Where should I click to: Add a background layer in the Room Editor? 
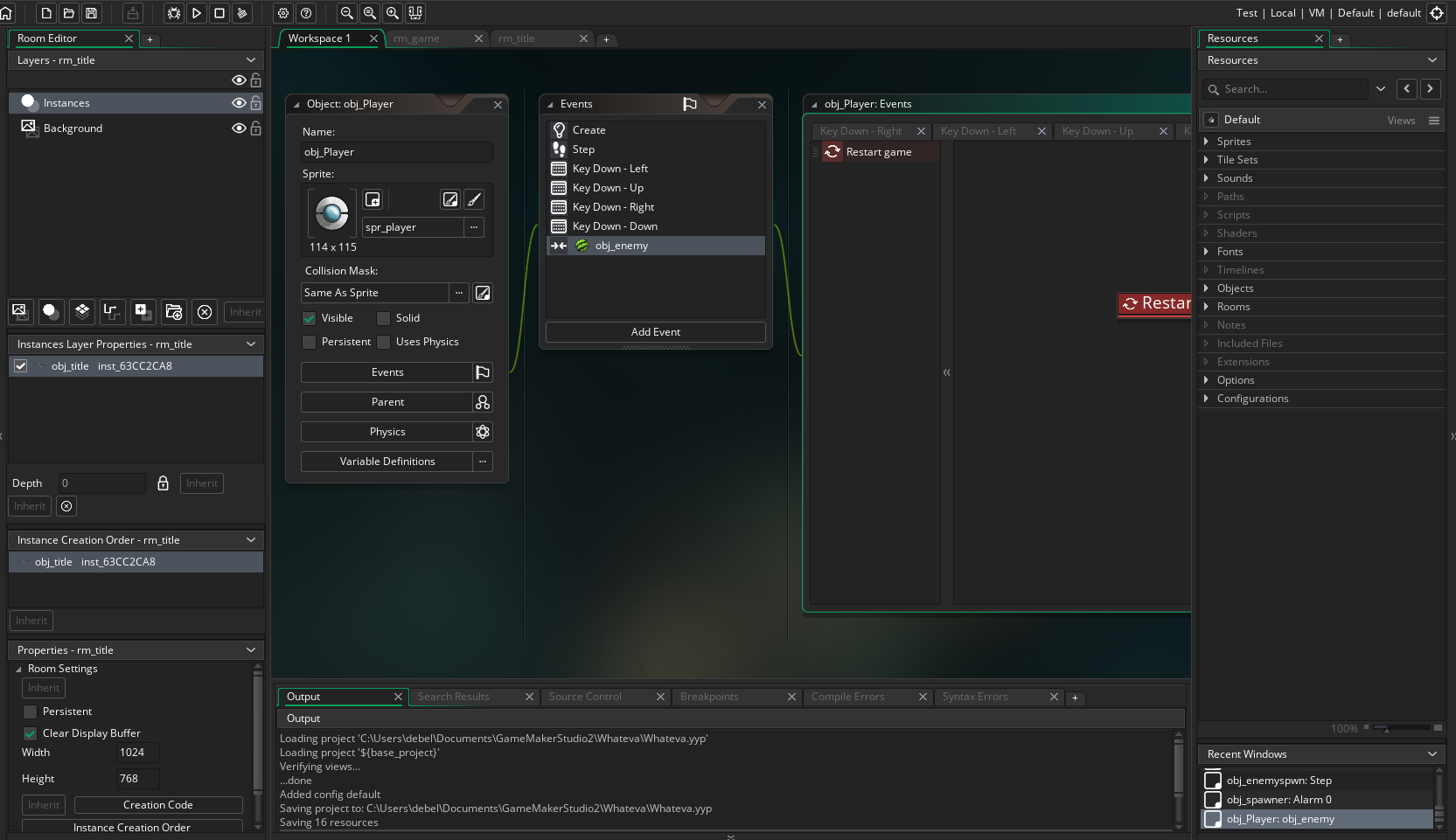click(19, 312)
